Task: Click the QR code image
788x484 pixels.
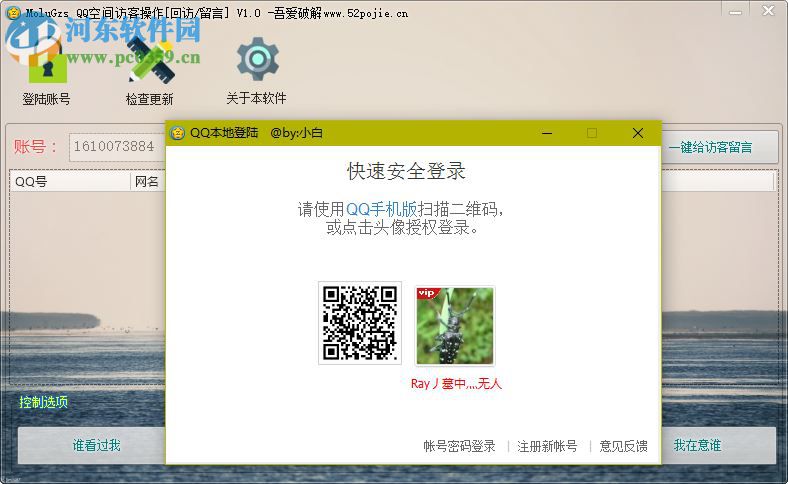Action: tap(359, 323)
